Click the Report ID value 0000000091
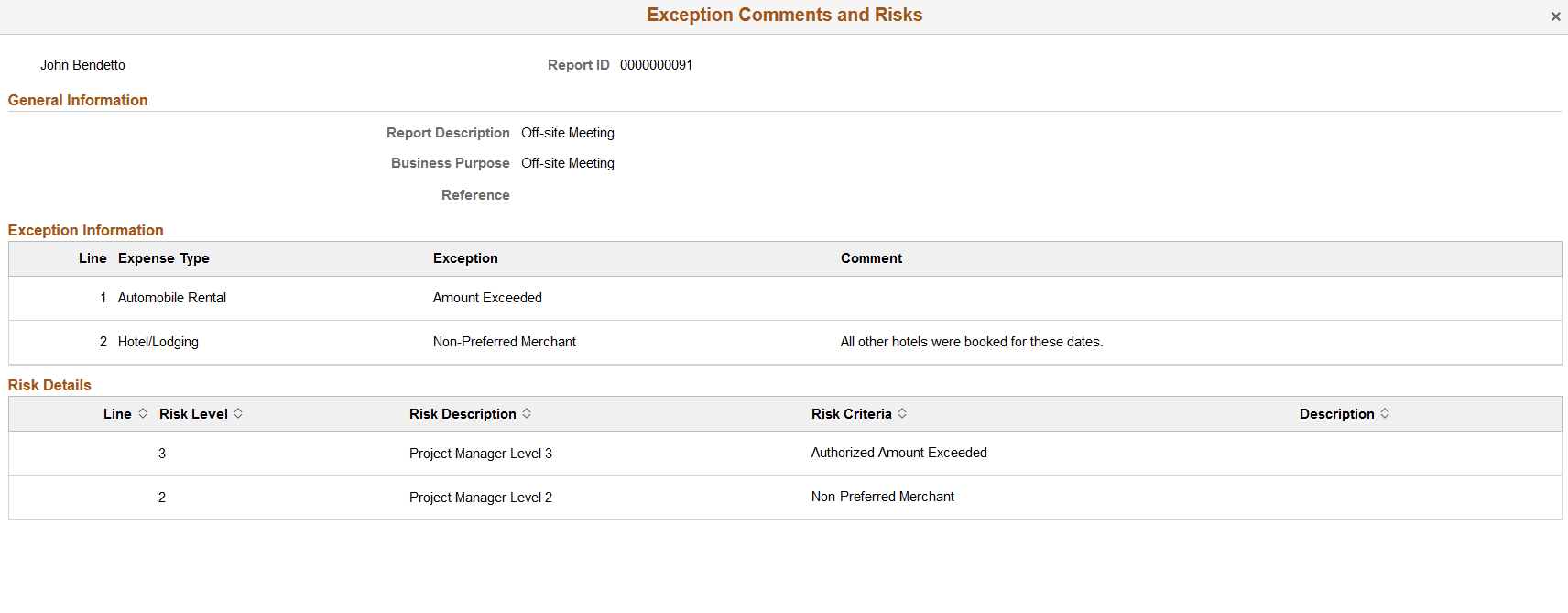 point(656,64)
